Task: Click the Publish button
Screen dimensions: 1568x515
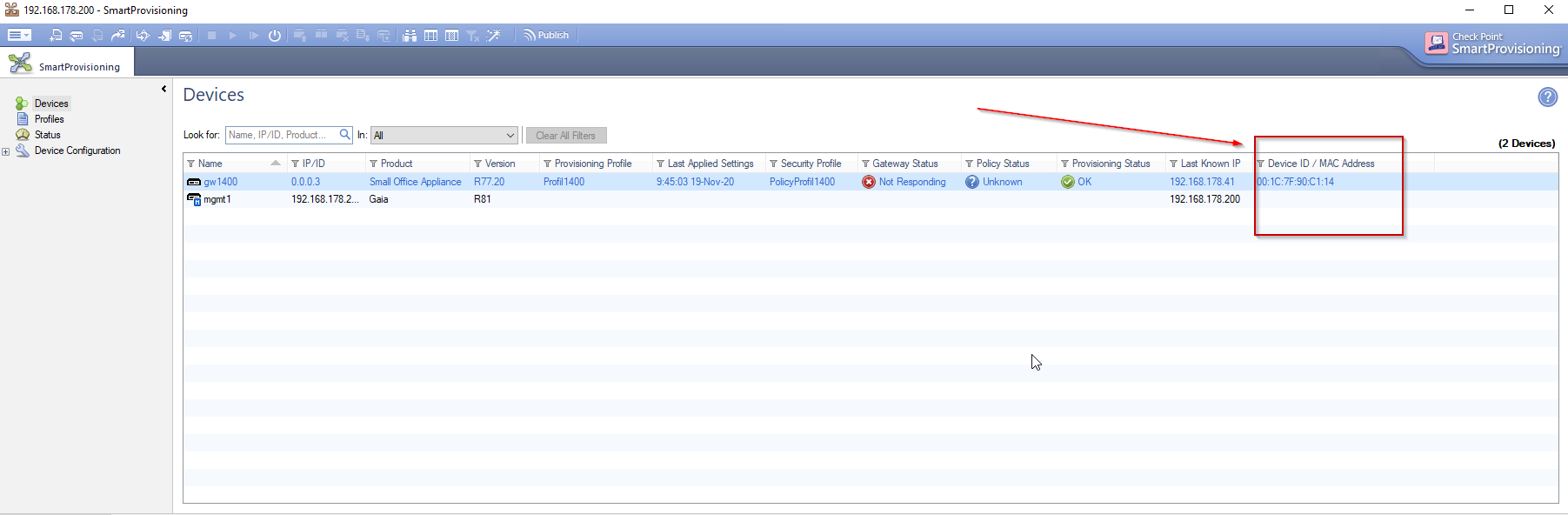Action: pyautogui.click(x=546, y=36)
